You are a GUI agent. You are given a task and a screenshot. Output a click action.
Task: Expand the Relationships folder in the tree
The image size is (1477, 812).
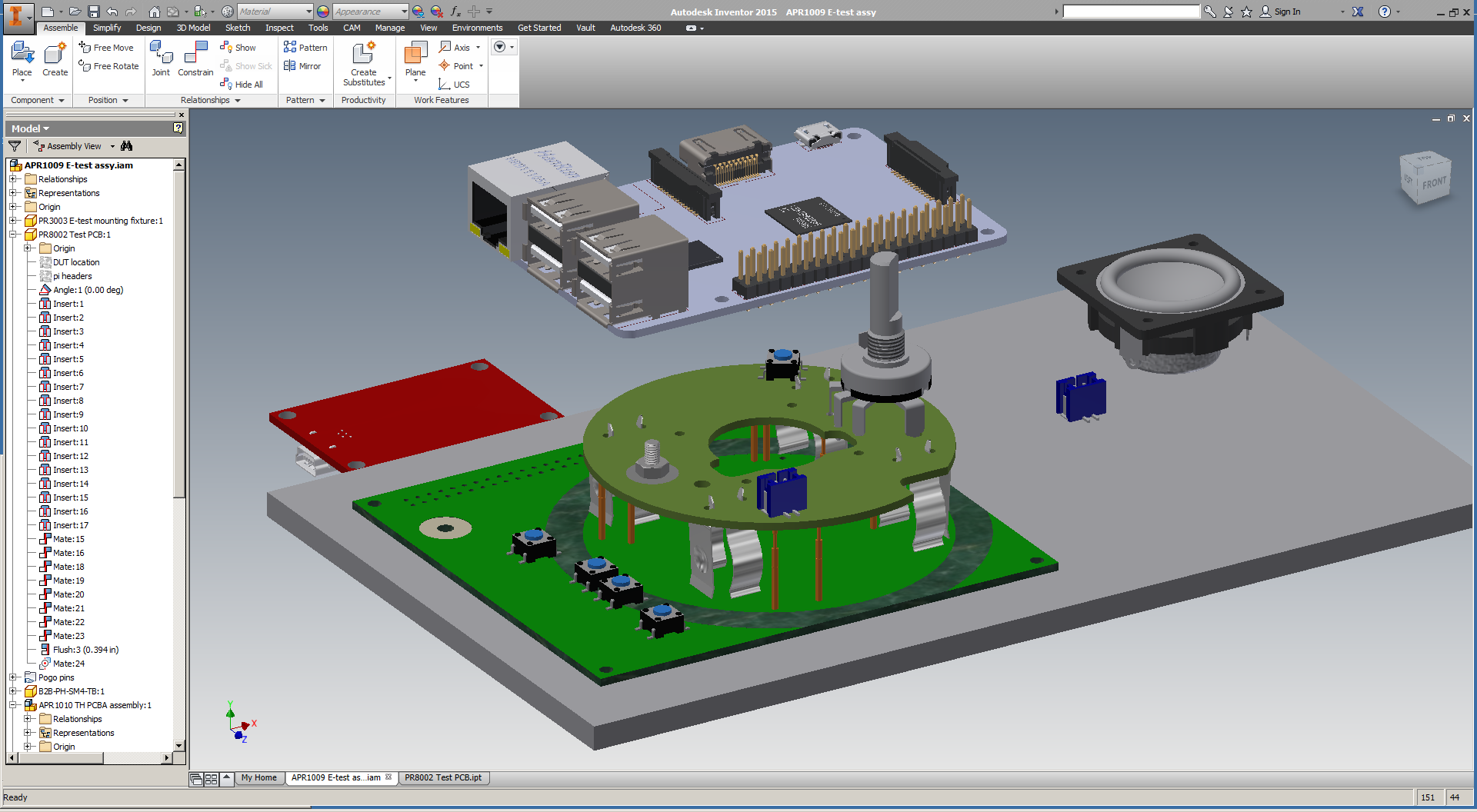coord(13,179)
